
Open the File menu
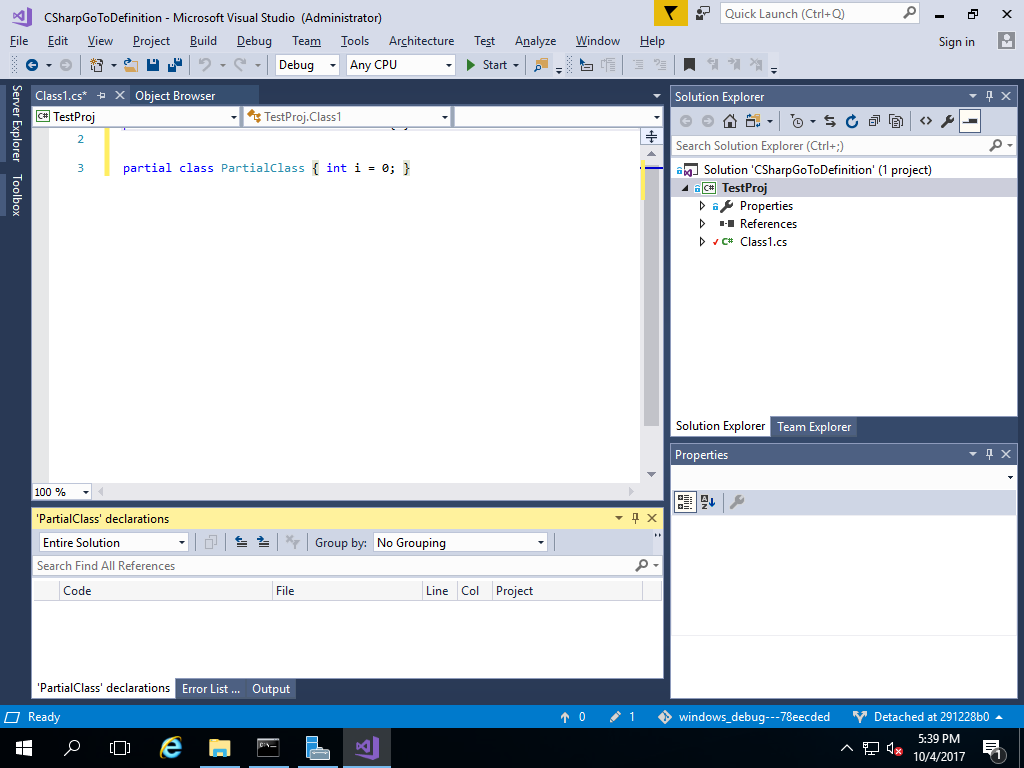click(x=19, y=40)
